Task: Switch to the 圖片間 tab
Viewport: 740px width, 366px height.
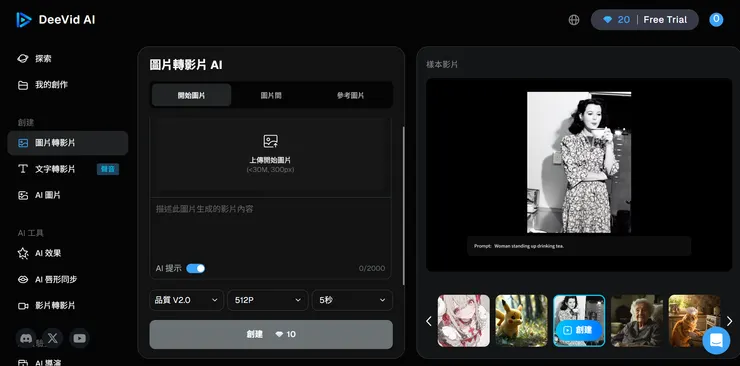Action: tap(271, 95)
